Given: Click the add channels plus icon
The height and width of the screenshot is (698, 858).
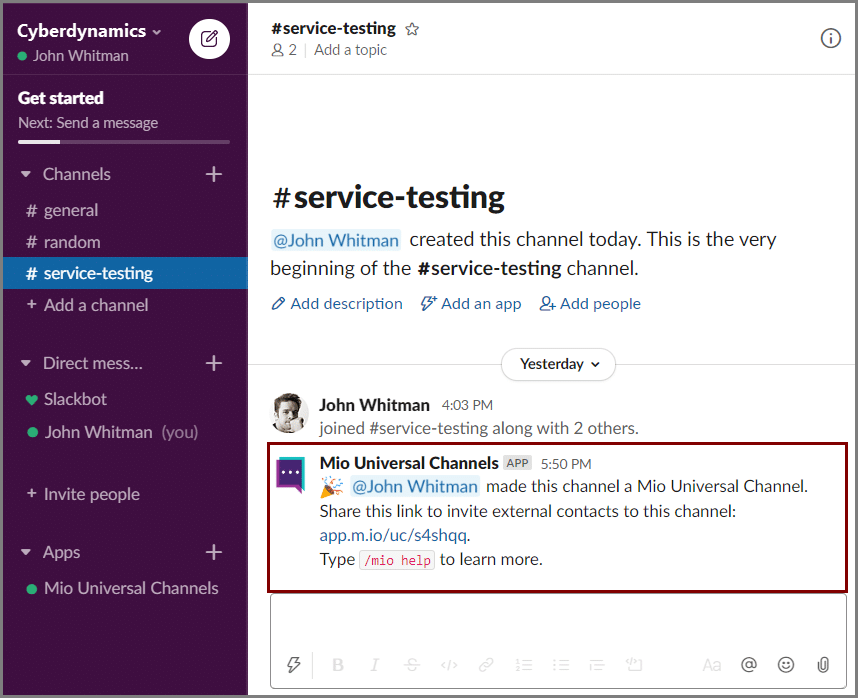Looking at the screenshot, I should click(213, 174).
